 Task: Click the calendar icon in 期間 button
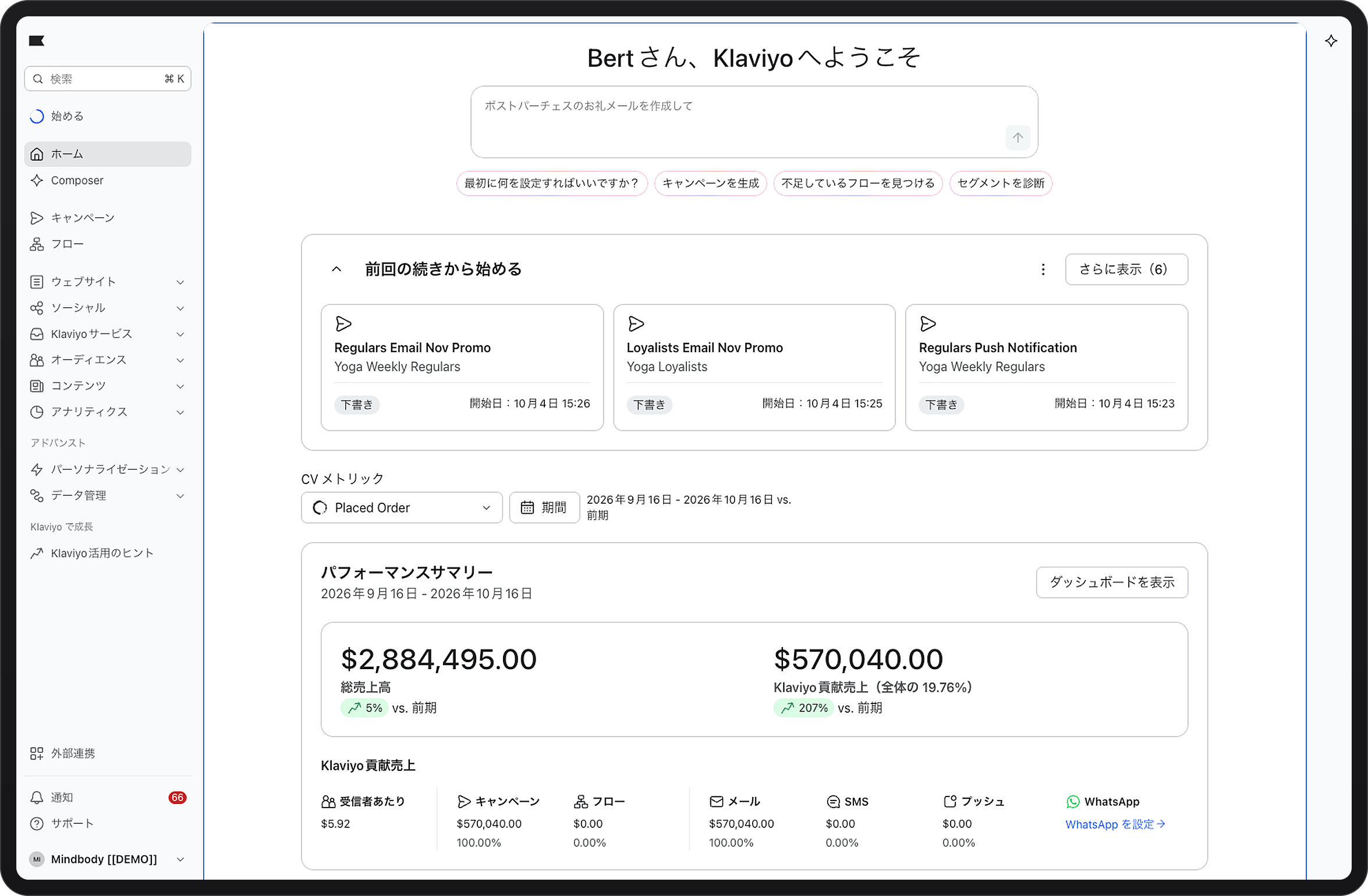pyautogui.click(x=527, y=508)
